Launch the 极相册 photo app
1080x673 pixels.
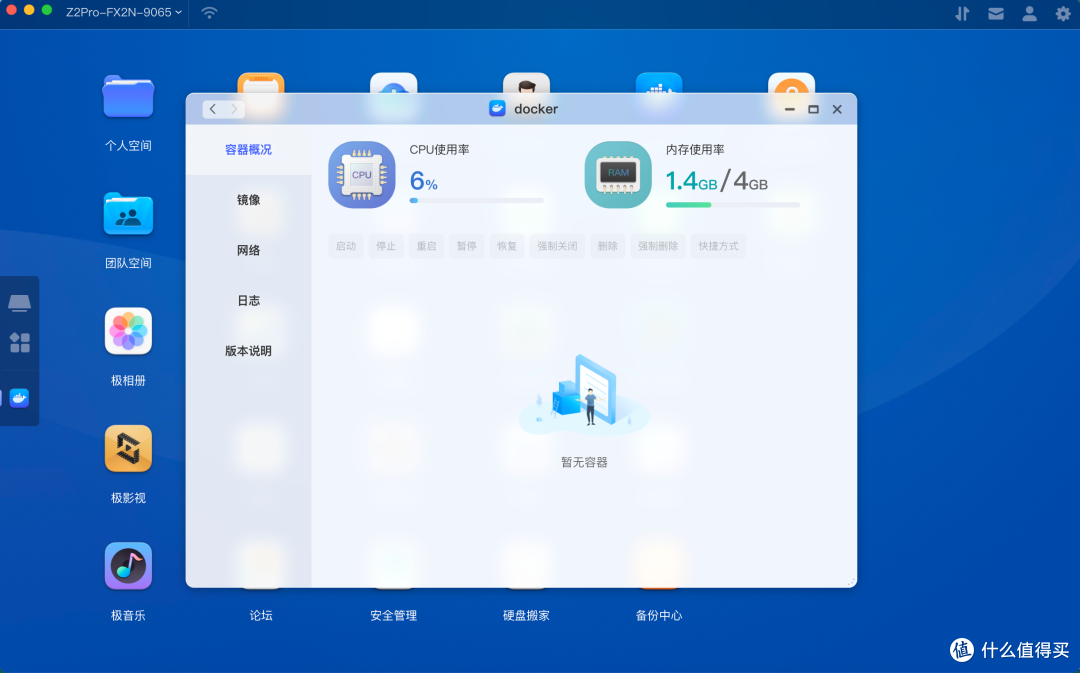pyautogui.click(x=128, y=331)
